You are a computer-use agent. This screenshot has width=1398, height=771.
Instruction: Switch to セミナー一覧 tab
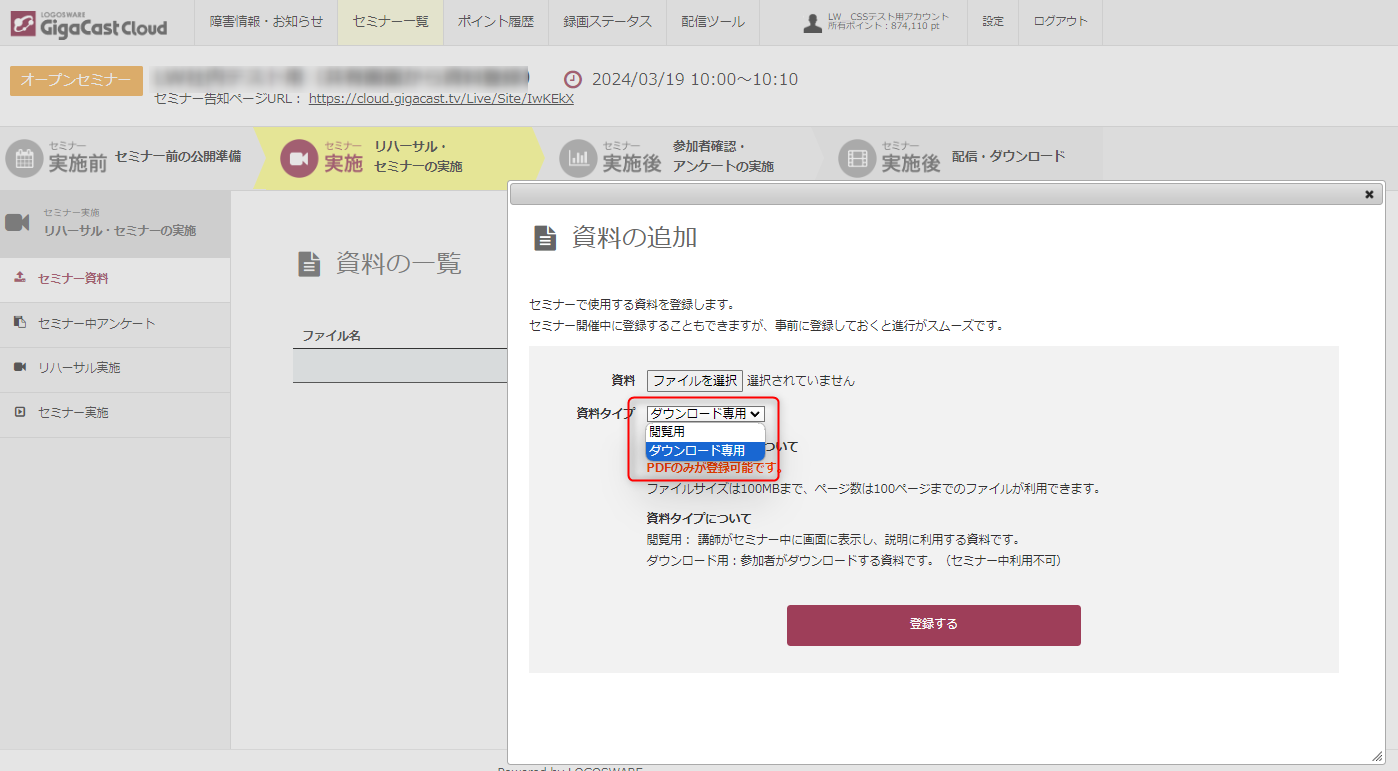390,22
